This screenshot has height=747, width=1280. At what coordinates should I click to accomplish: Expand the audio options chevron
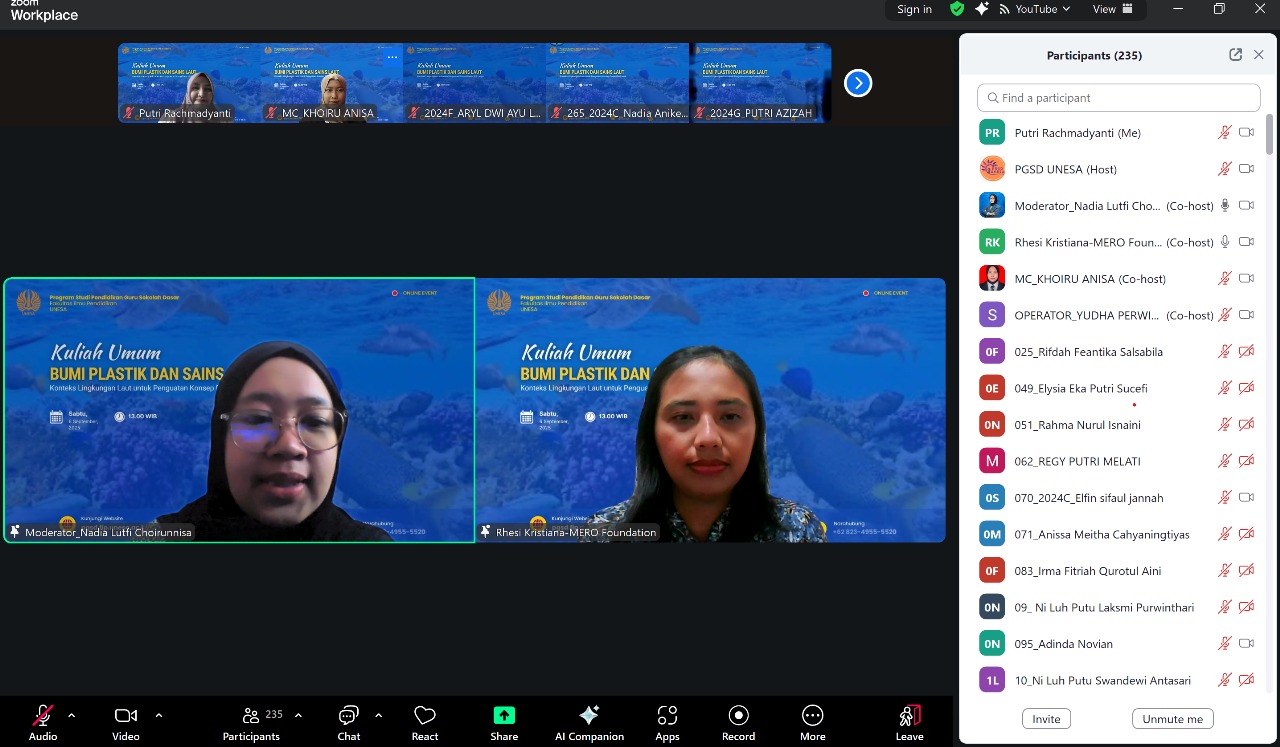71,715
